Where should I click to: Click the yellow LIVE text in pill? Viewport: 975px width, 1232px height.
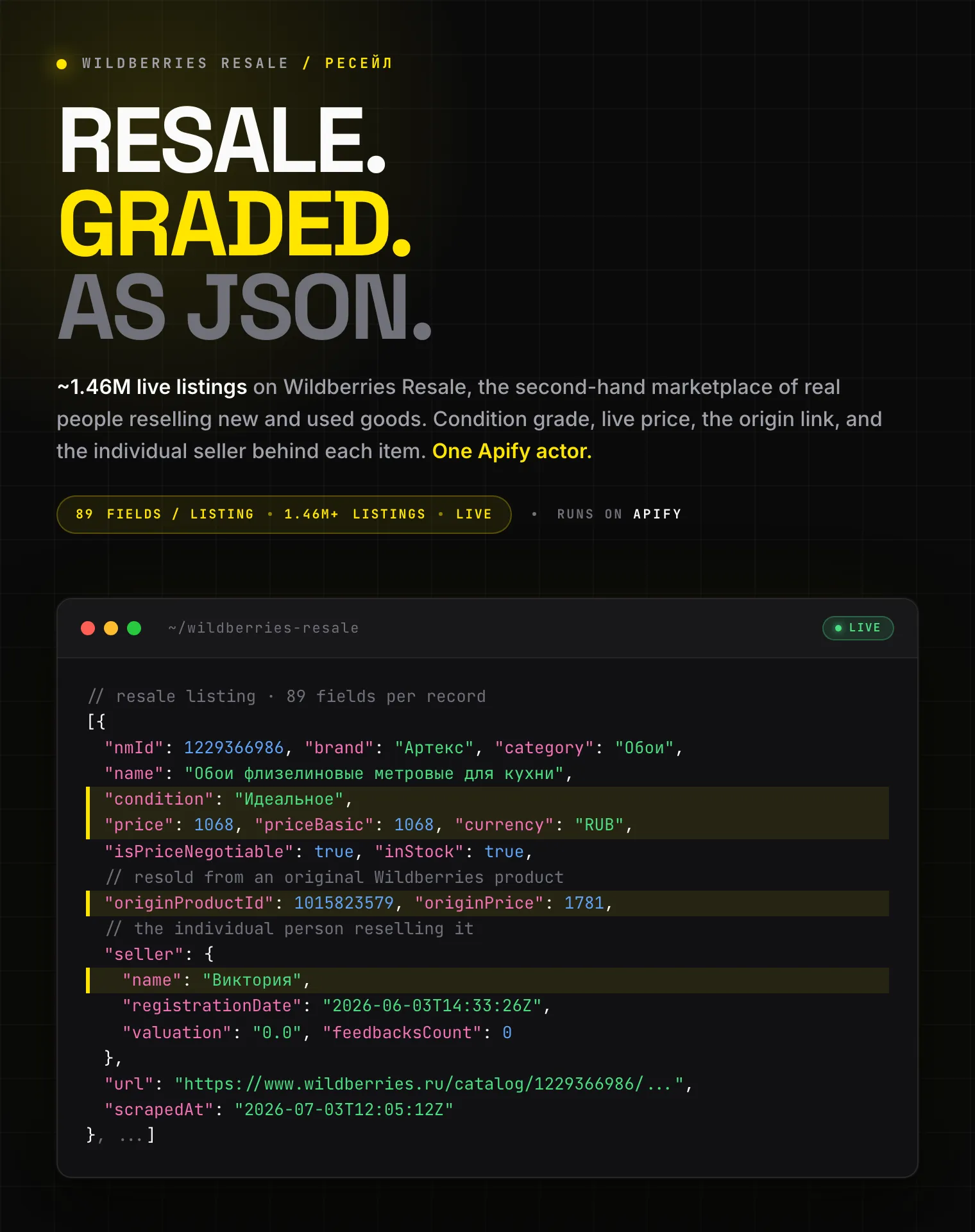pos(473,515)
